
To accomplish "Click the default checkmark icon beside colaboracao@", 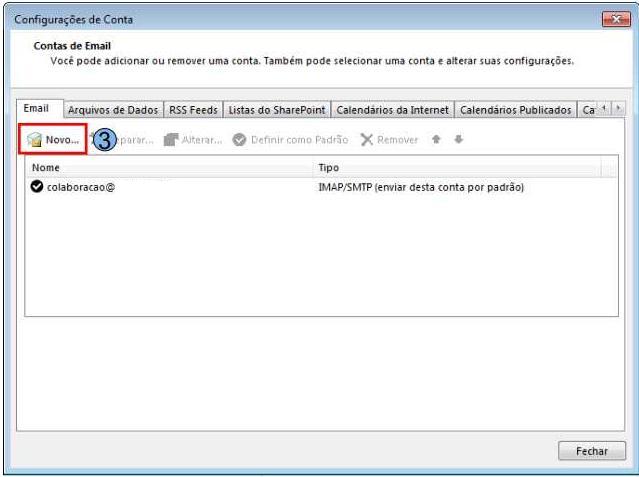I will pos(37,187).
